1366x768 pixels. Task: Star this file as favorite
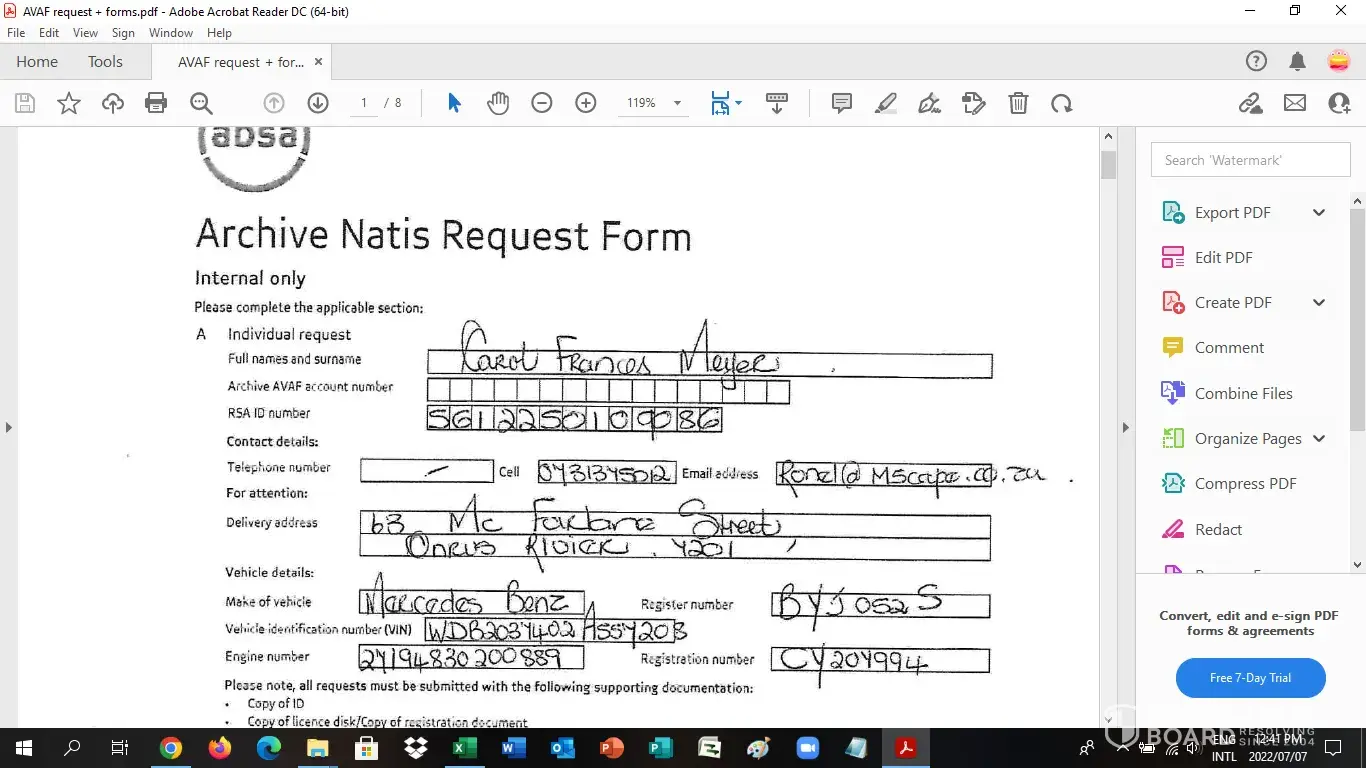(69, 103)
